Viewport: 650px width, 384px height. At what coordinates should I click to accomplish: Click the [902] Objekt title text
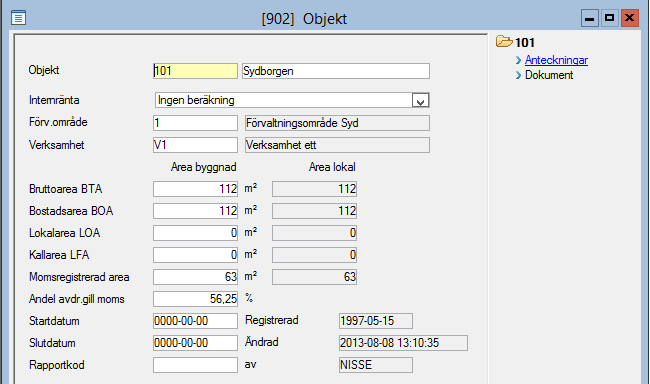(304, 19)
